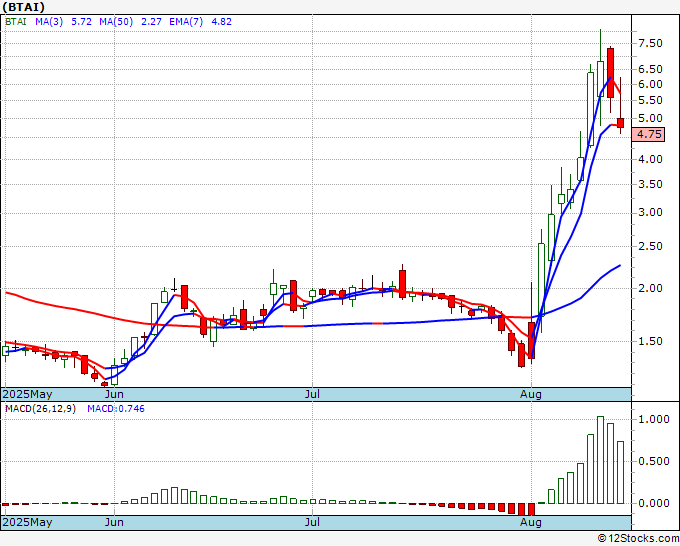Click the EMA(7) legend label
This screenshot has height=546, width=680.
click(x=186, y=22)
